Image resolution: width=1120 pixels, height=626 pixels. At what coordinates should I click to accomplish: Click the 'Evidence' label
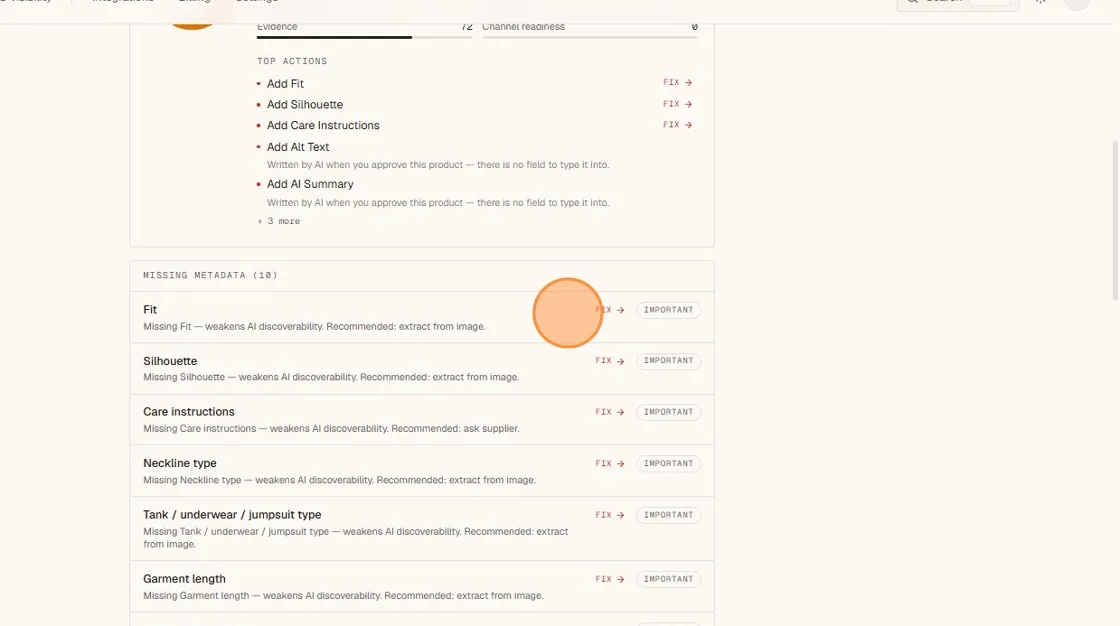[x=277, y=26]
